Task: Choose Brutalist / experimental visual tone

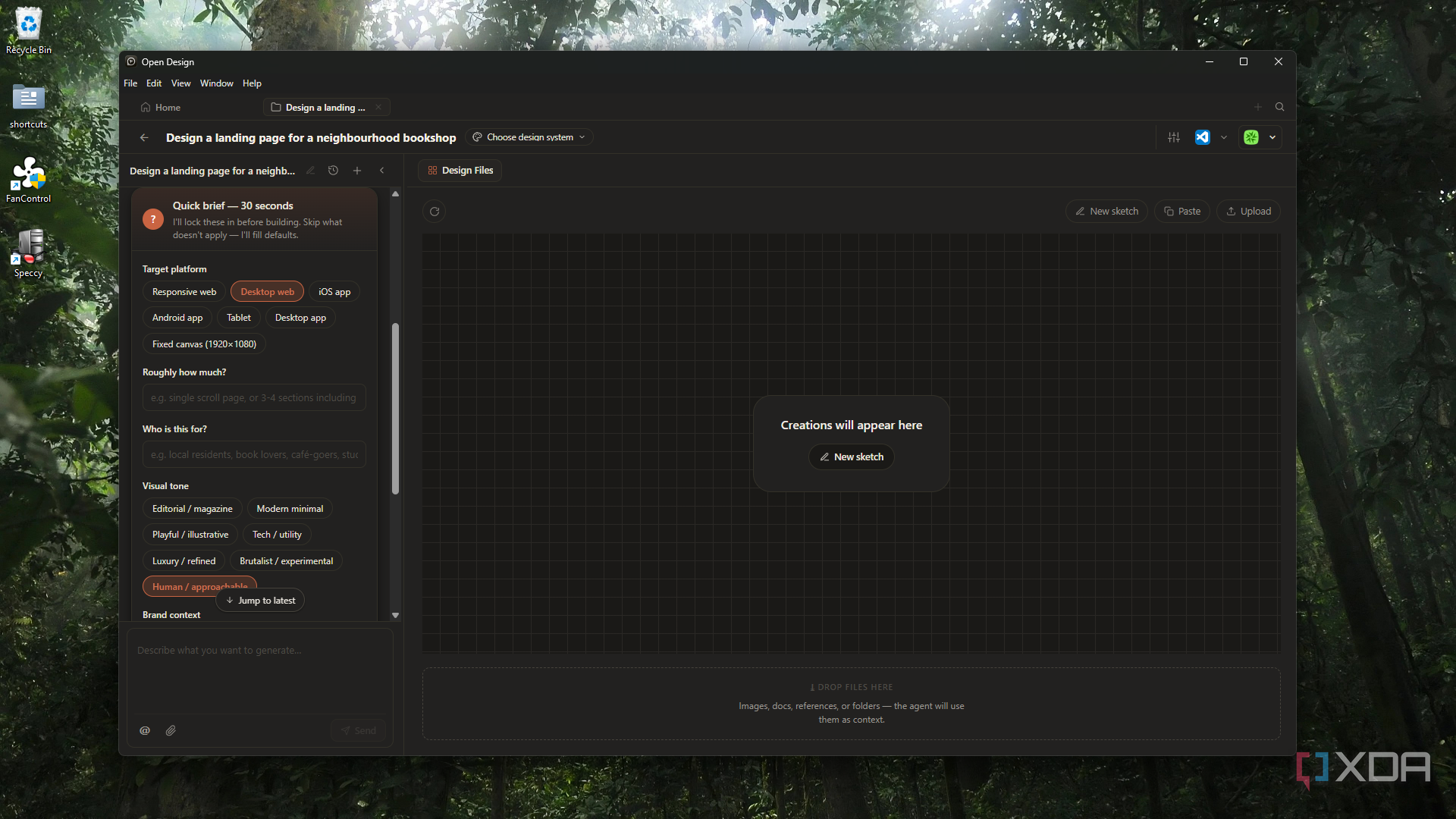Action: [x=287, y=561]
